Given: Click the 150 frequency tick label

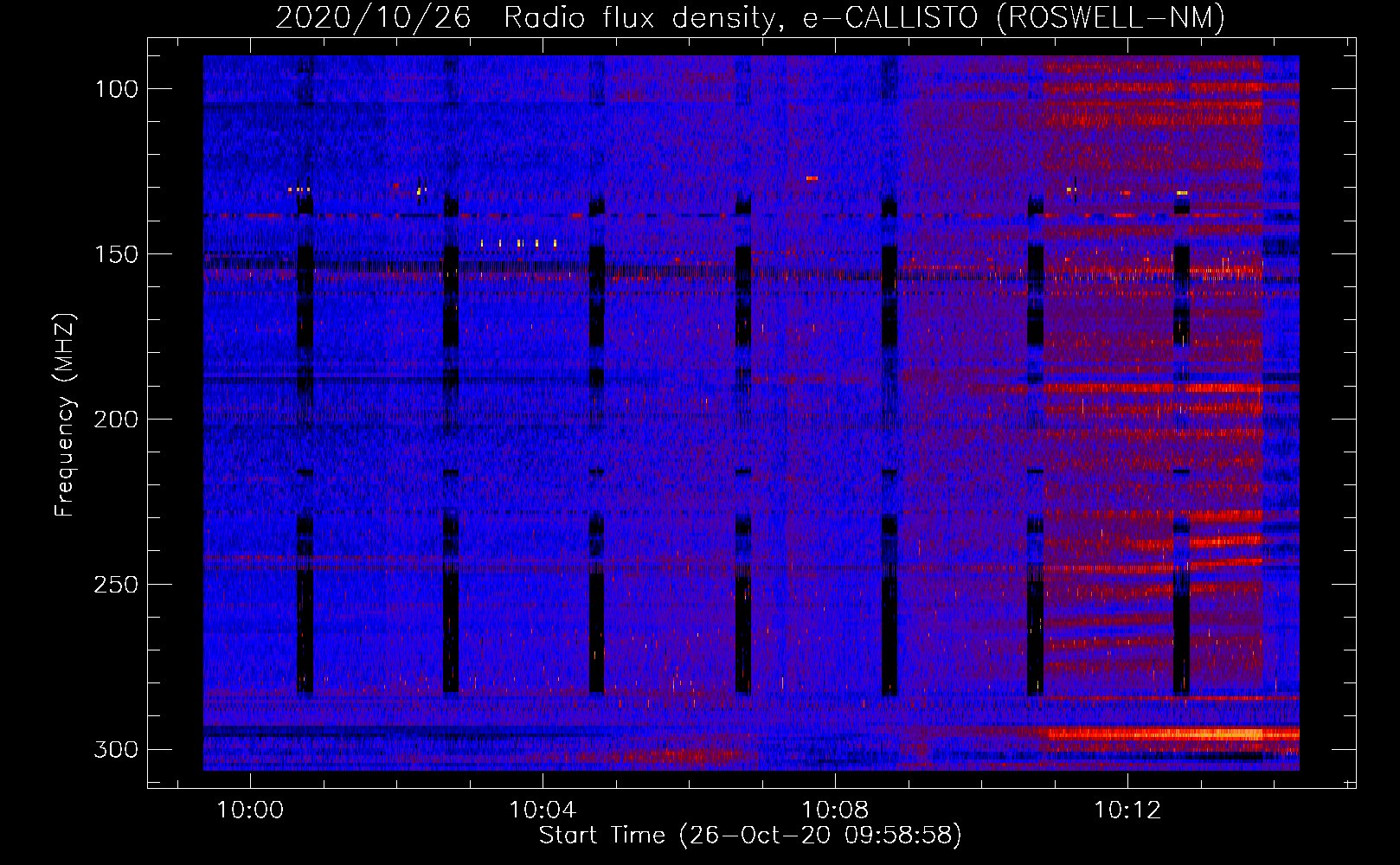Looking at the screenshot, I should tap(116, 254).
